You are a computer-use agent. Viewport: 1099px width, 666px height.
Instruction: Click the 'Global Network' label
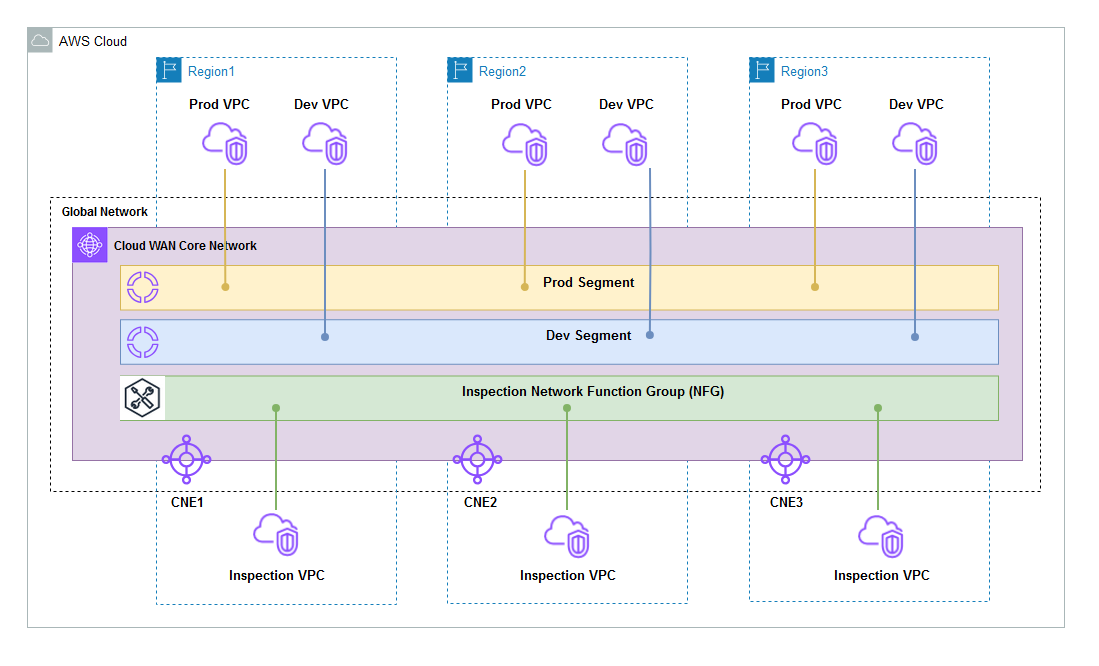pos(104,212)
